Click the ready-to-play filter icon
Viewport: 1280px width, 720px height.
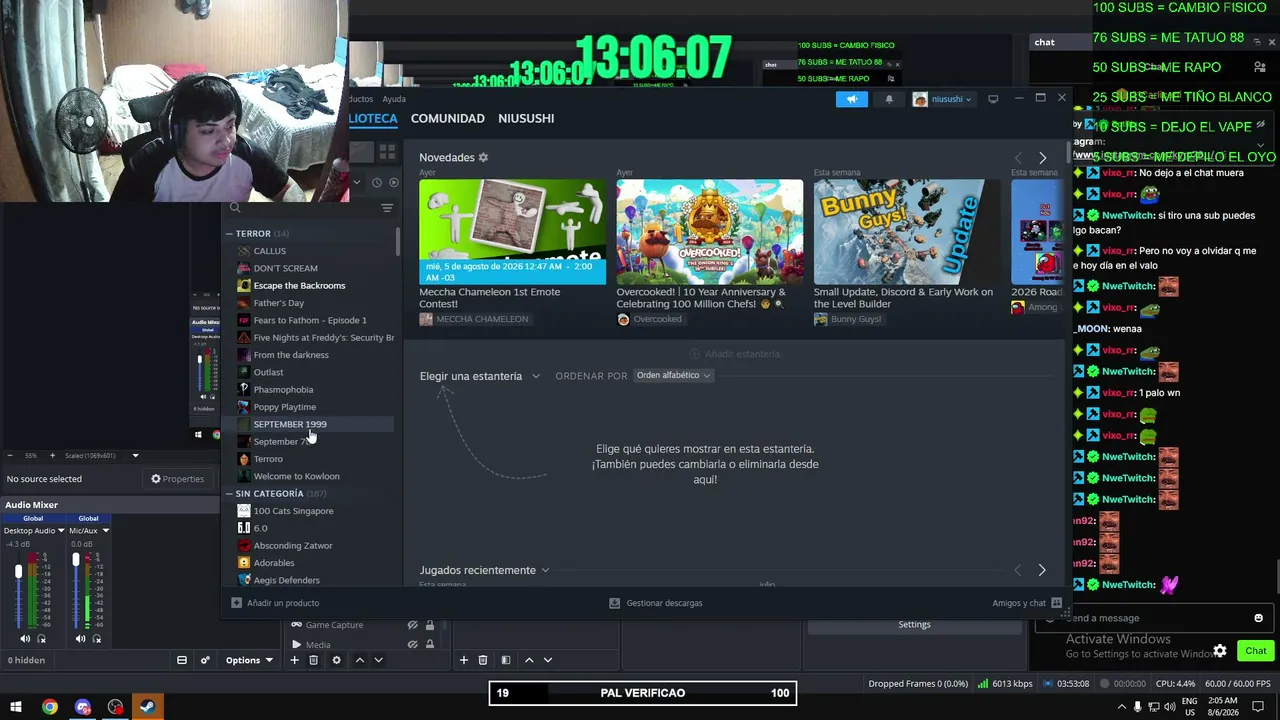coord(393,183)
